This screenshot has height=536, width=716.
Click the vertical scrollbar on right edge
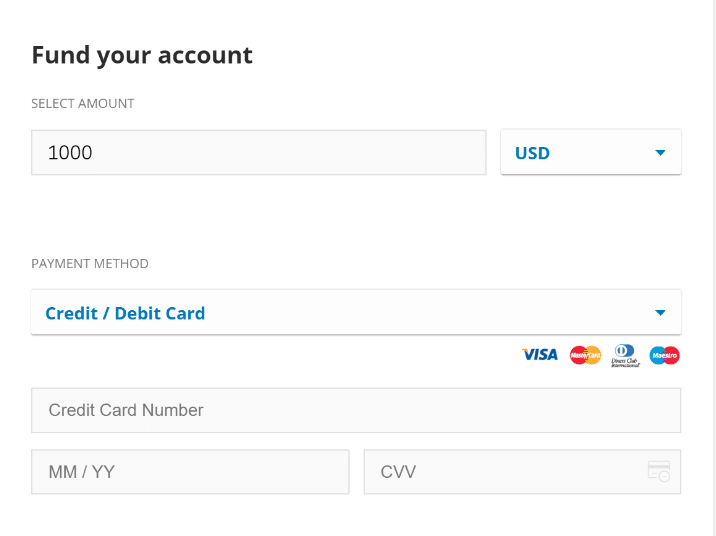tap(714, 268)
